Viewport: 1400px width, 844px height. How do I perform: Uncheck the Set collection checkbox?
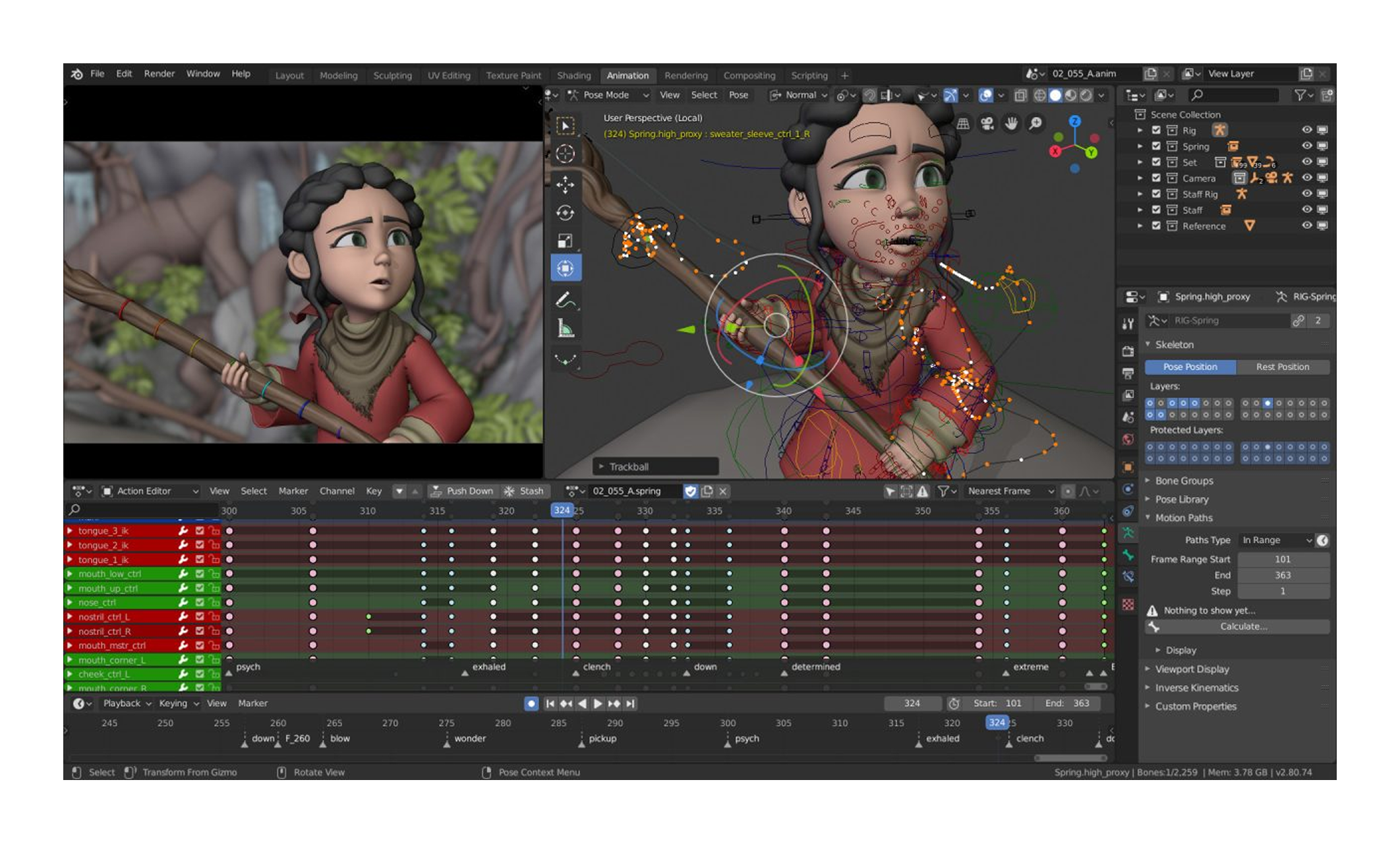[1156, 162]
